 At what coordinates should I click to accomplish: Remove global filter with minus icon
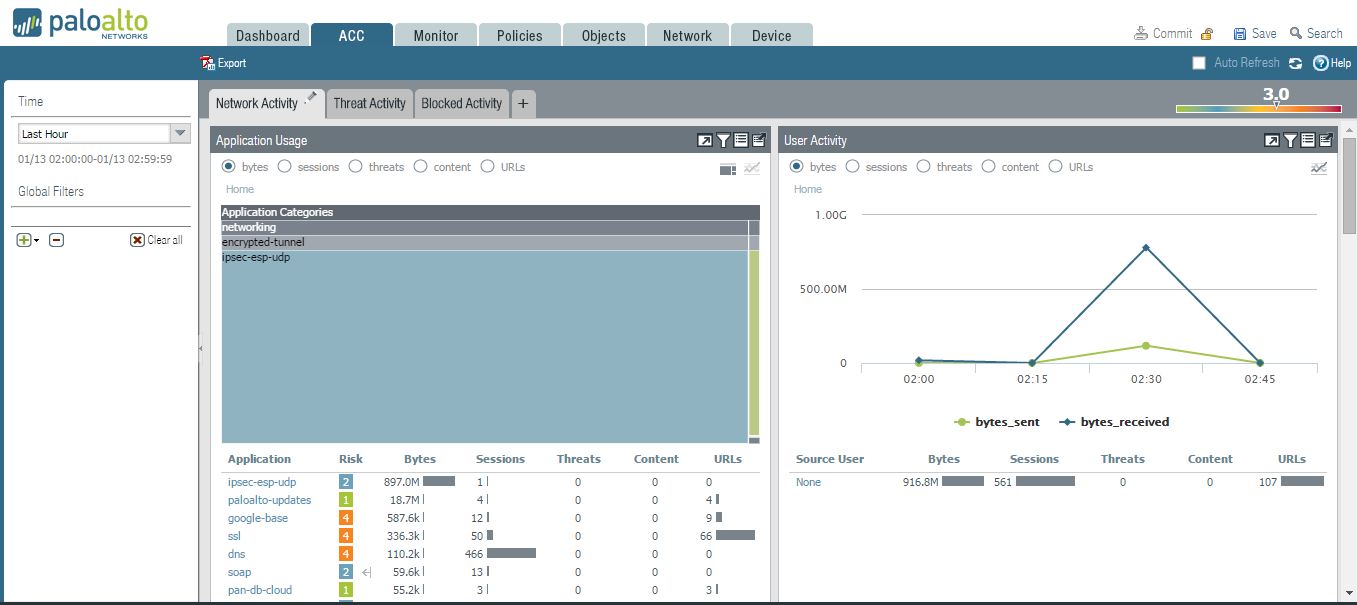coord(57,240)
